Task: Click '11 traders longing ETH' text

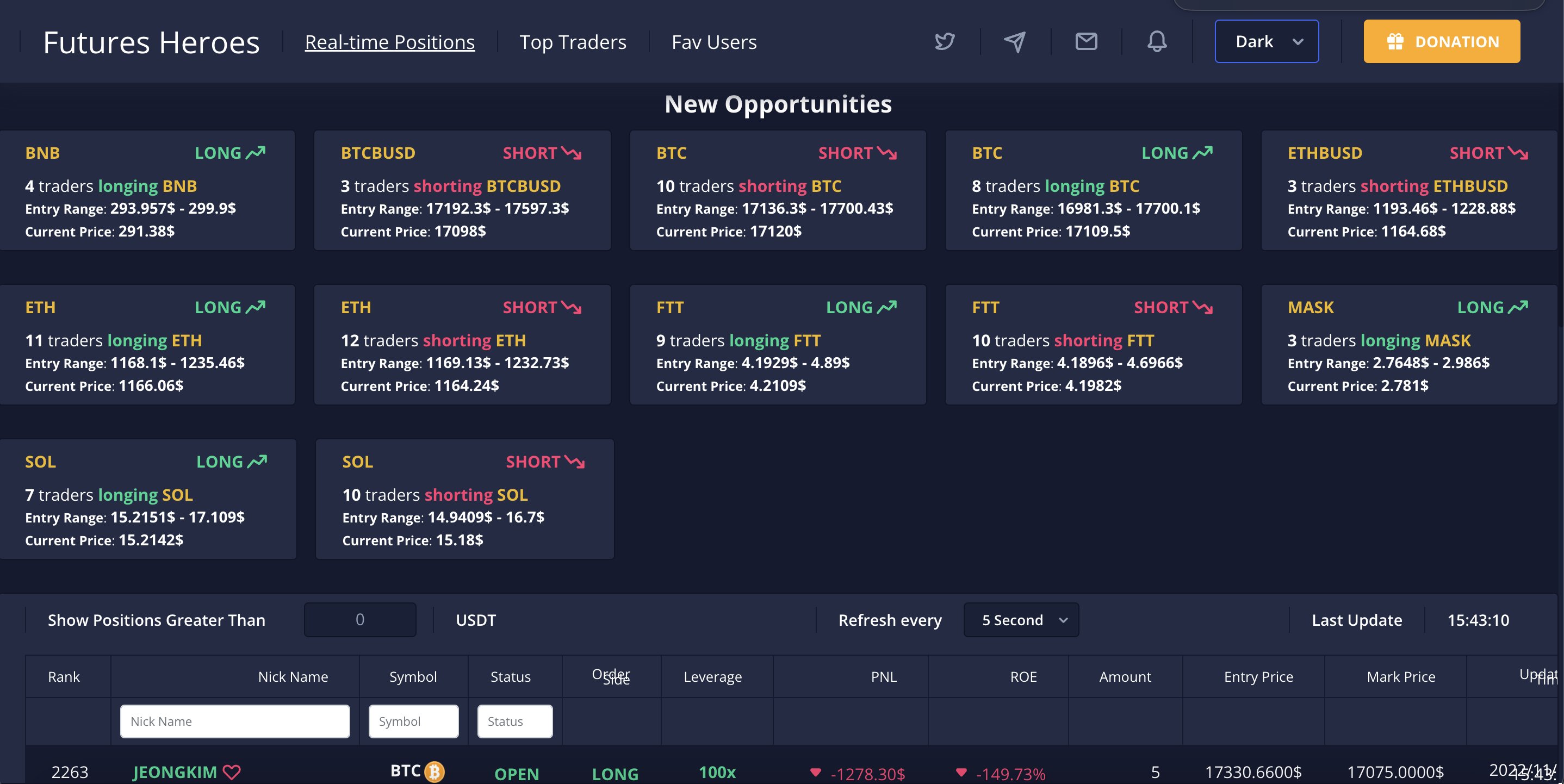Action: click(114, 340)
